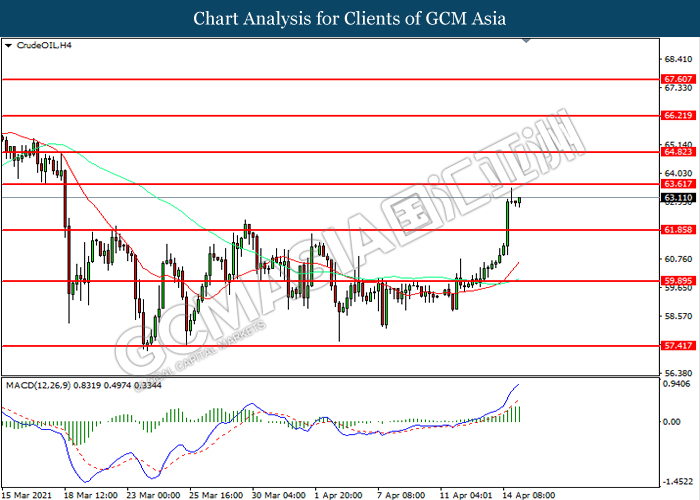Click the Chart Analysis for Clients header title

(350, 19)
